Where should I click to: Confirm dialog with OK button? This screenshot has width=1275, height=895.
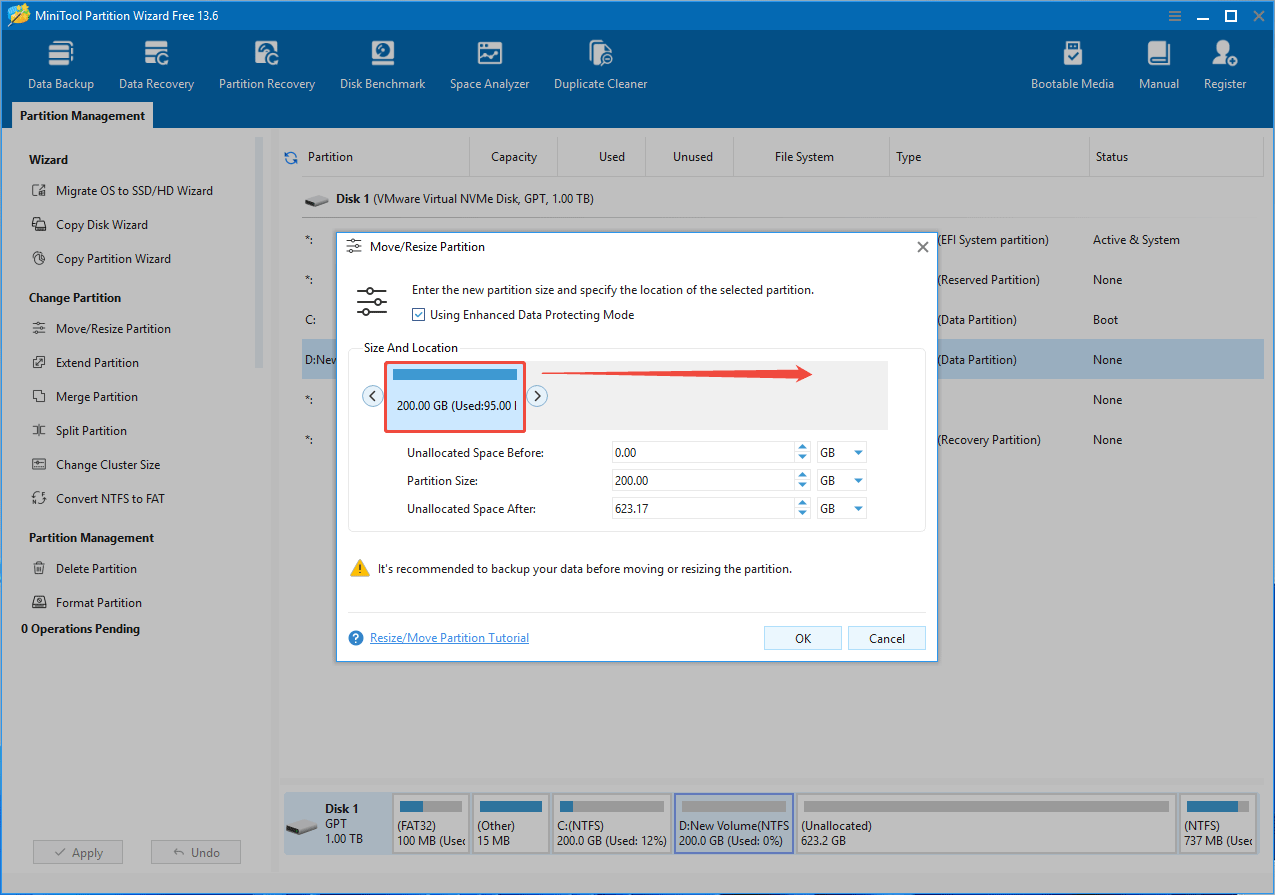(803, 638)
